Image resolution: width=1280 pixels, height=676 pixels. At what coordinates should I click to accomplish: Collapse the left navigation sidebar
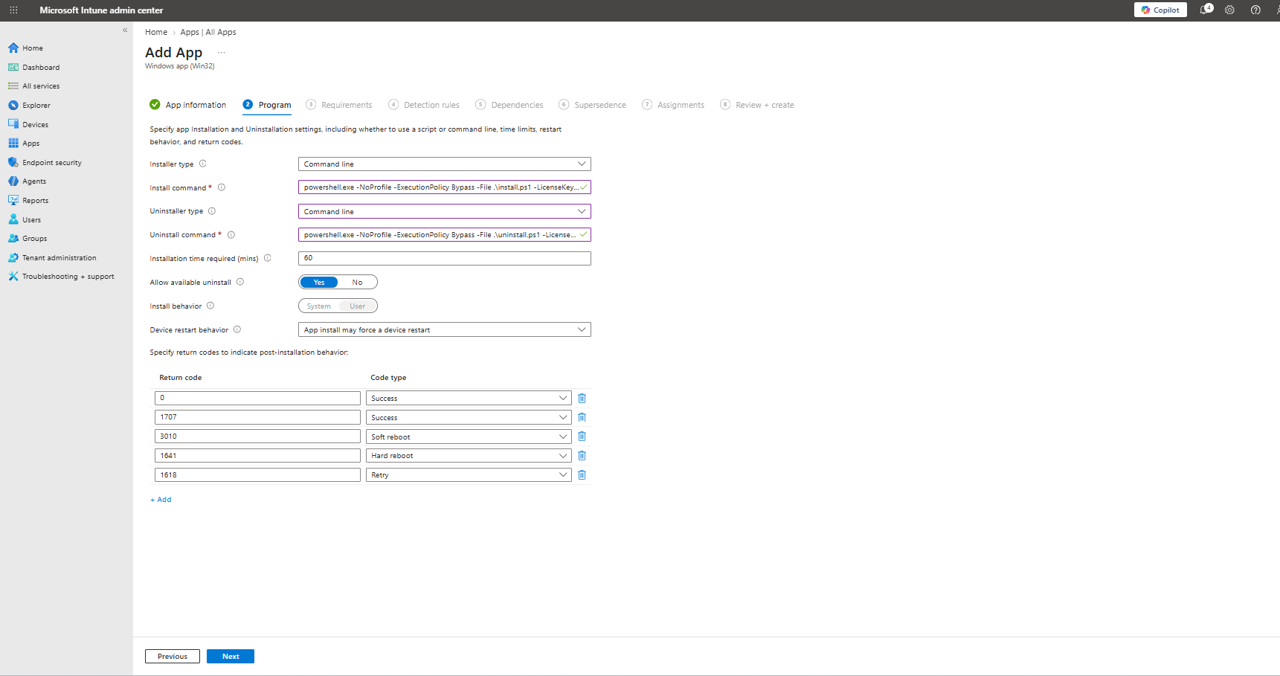pos(125,30)
